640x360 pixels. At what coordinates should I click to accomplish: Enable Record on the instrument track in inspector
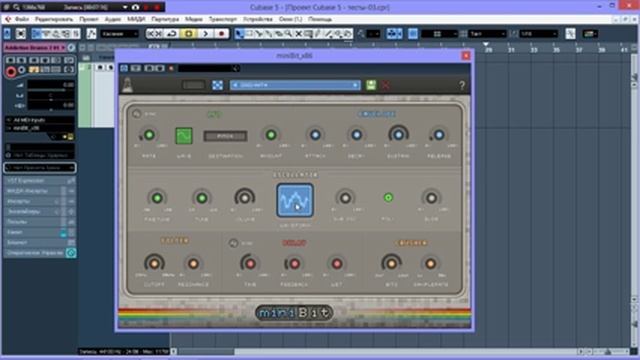click(x=11, y=72)
